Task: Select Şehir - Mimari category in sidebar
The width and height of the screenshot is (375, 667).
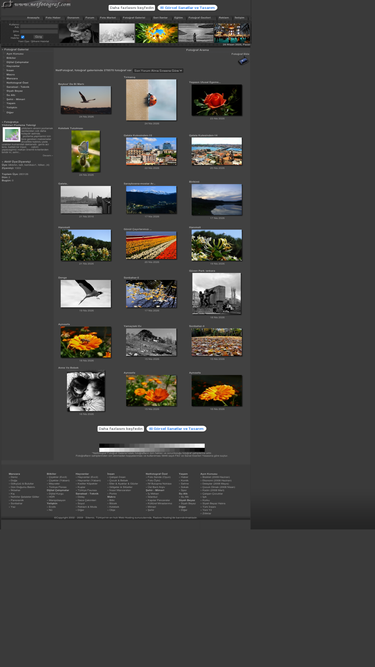Action: [16, 99]
